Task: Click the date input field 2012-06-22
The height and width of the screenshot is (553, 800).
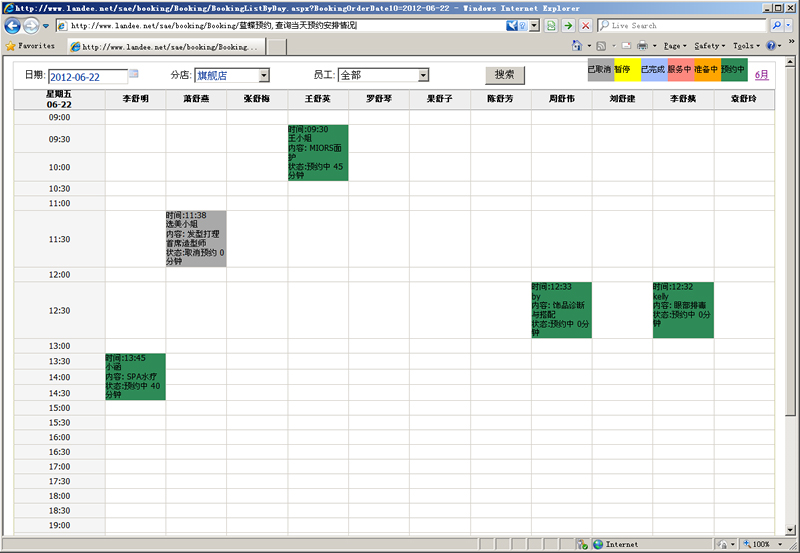Action: coord(87,76)
